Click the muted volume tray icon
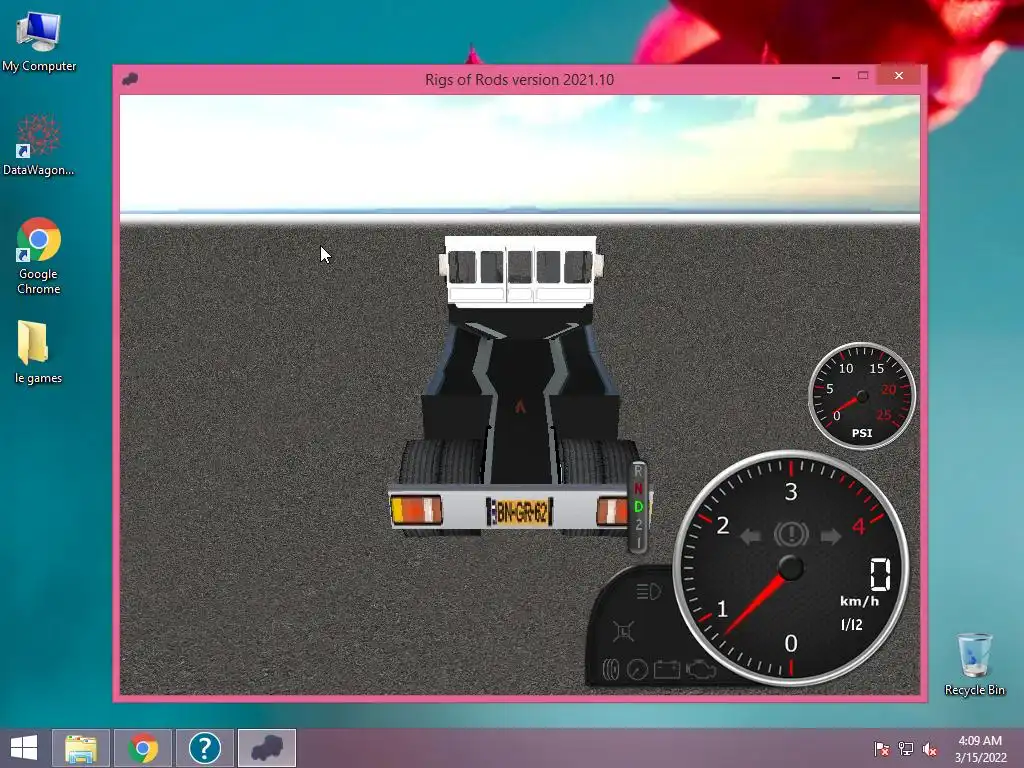This screenshot has height=768, width=1024. pos(930,748)
